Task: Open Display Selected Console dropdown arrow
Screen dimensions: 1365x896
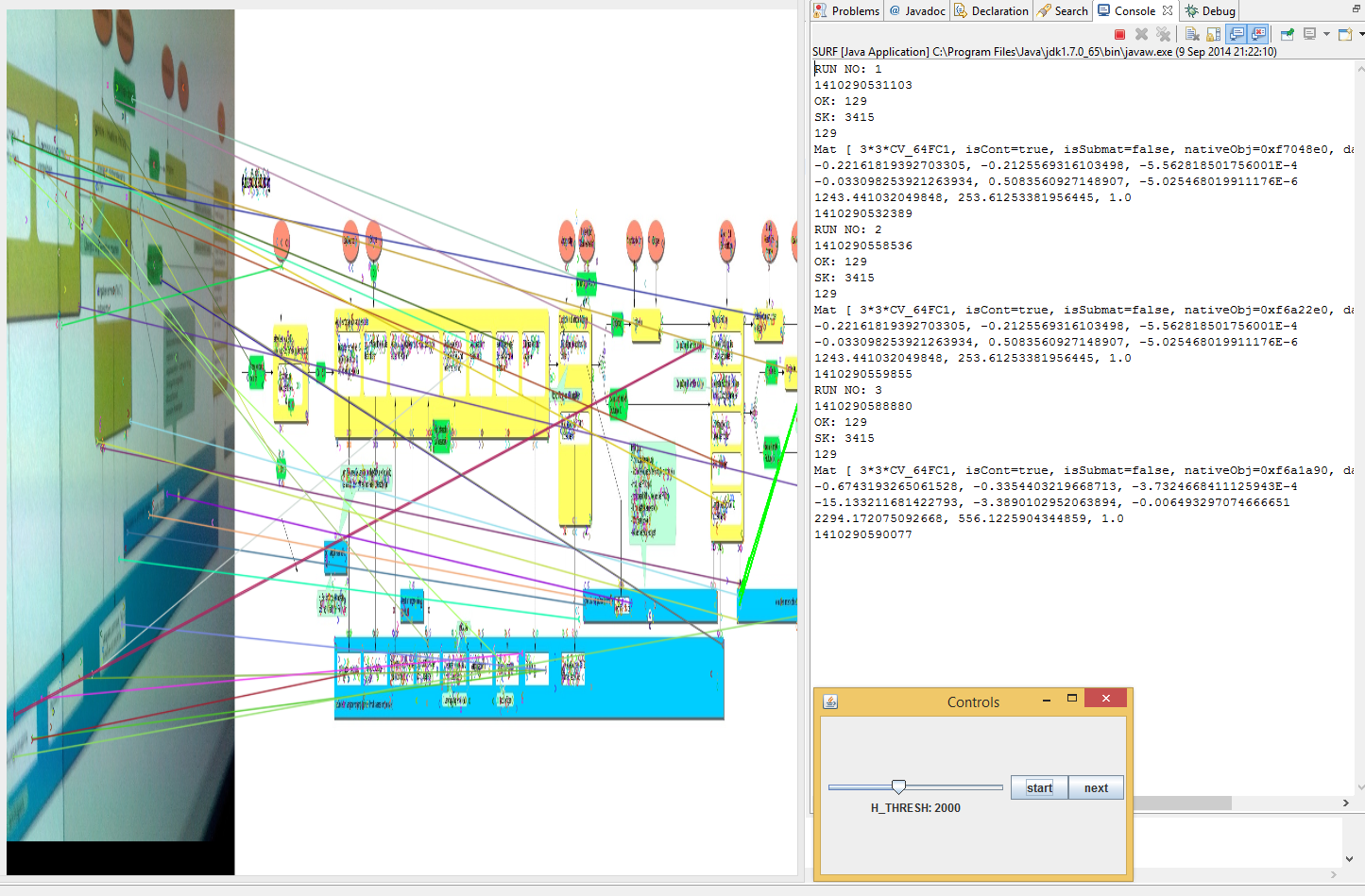Action: 1326,34
